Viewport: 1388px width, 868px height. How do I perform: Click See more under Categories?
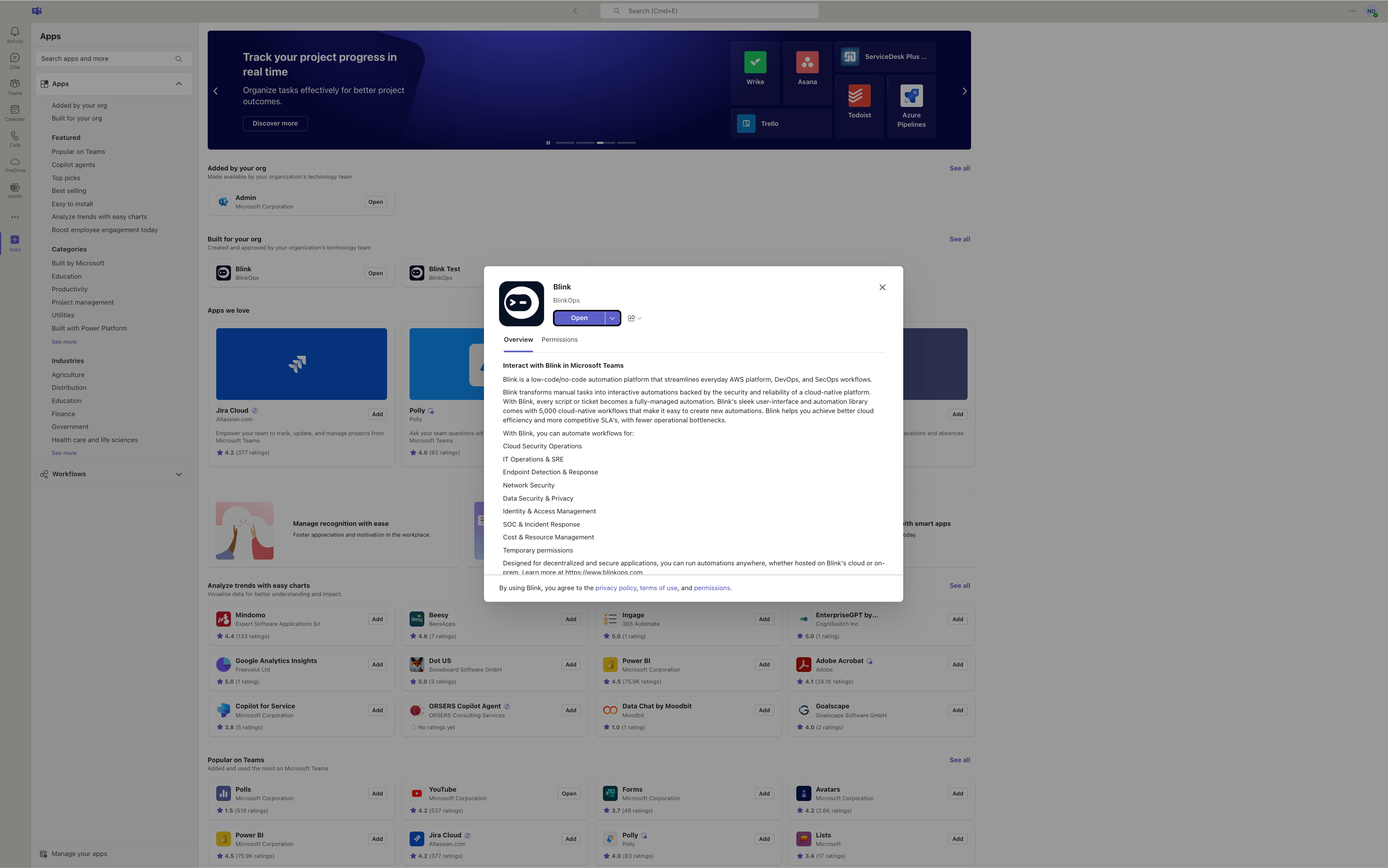point(64,341)
